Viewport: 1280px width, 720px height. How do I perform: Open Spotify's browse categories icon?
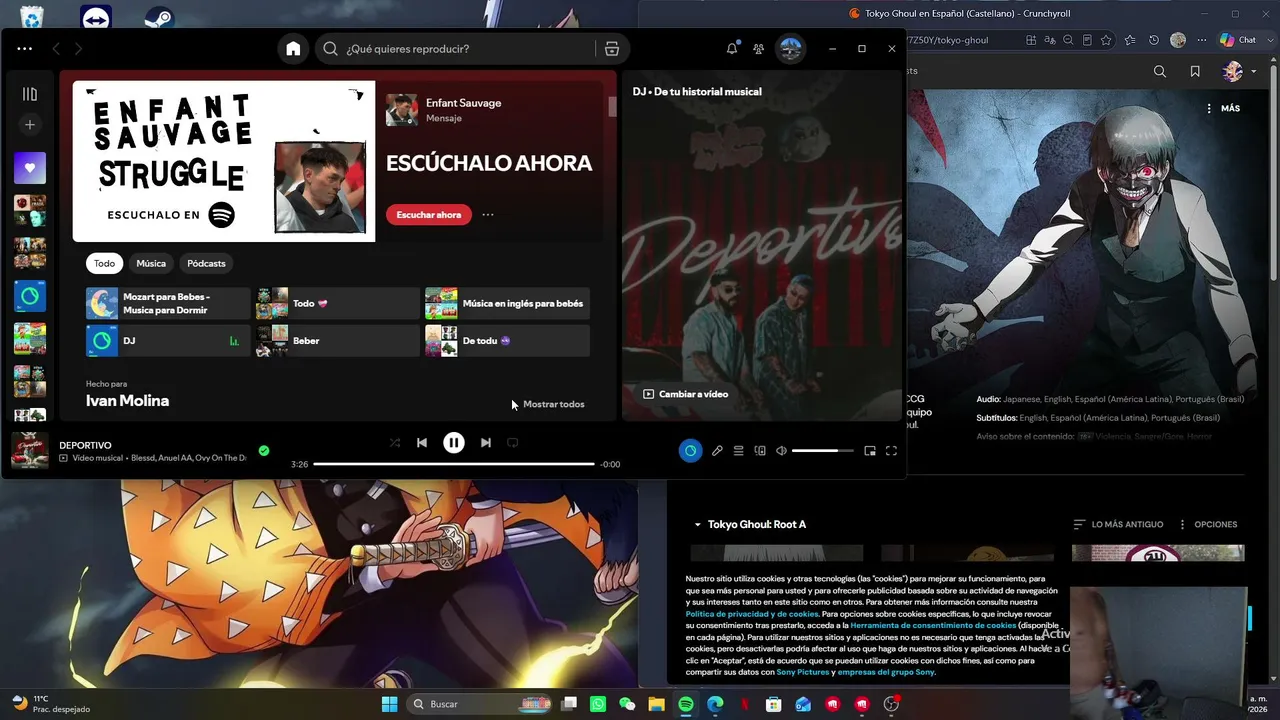(612, 48)
